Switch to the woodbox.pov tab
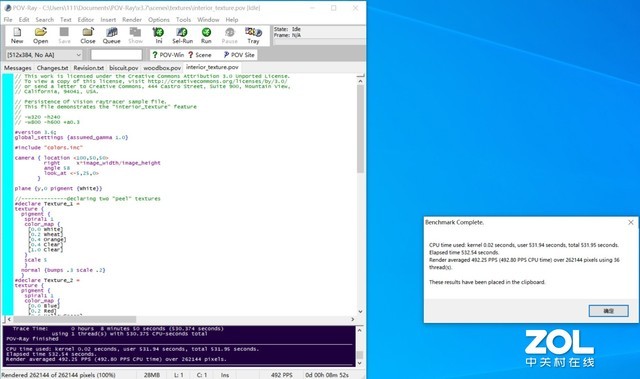This screenshot has width=640, height=379. coord(162,68)
